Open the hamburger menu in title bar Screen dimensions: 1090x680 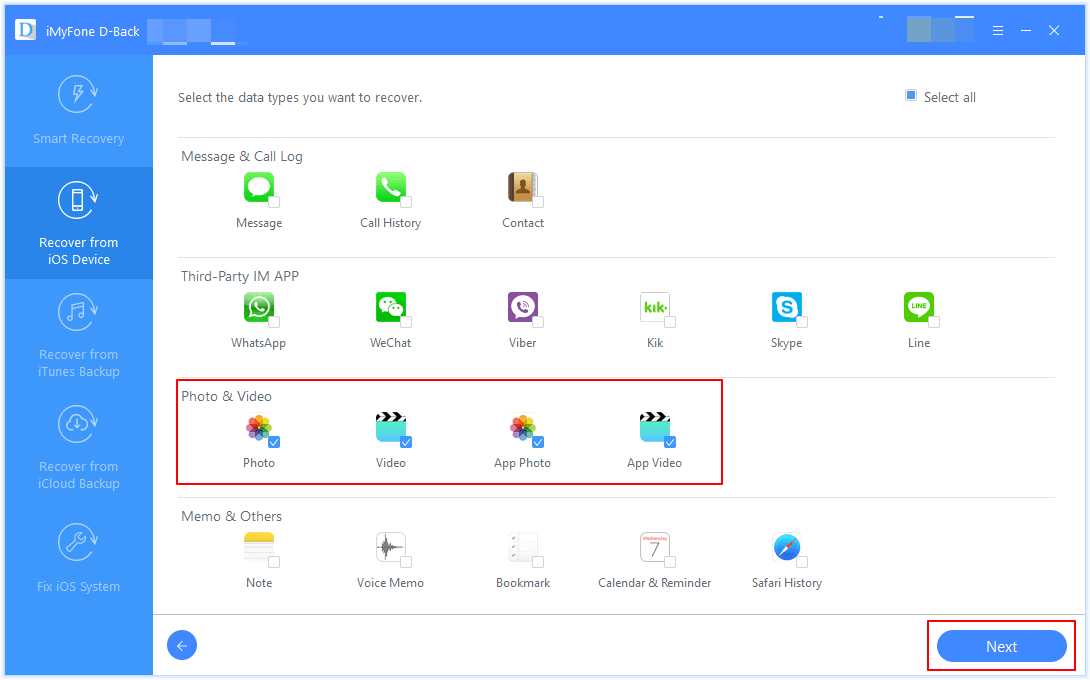click(x=998, y=31)
